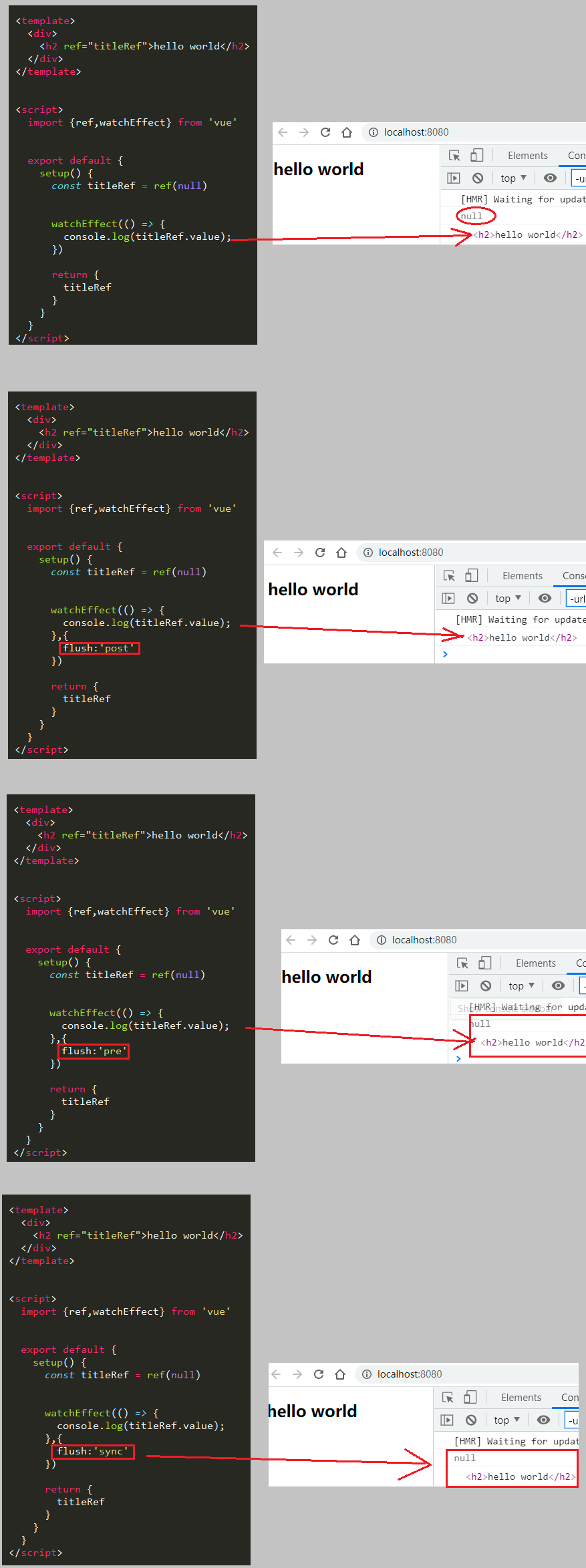The height and width of the screenshot is (1568, 586).
Task: Click localhost:8080 address in flush:'pre' browser
Action: click(424, 940)
